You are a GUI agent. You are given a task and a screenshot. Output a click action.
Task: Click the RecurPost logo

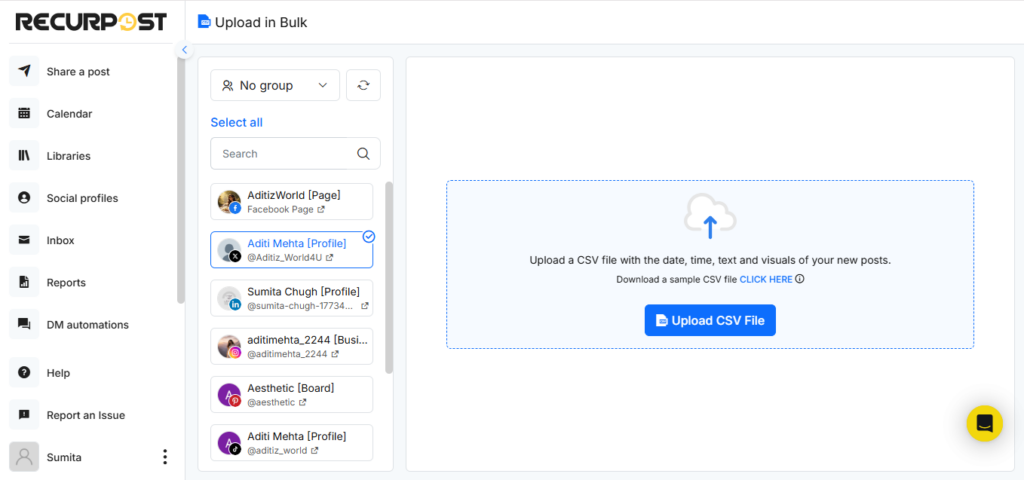(x=91, y=22)
